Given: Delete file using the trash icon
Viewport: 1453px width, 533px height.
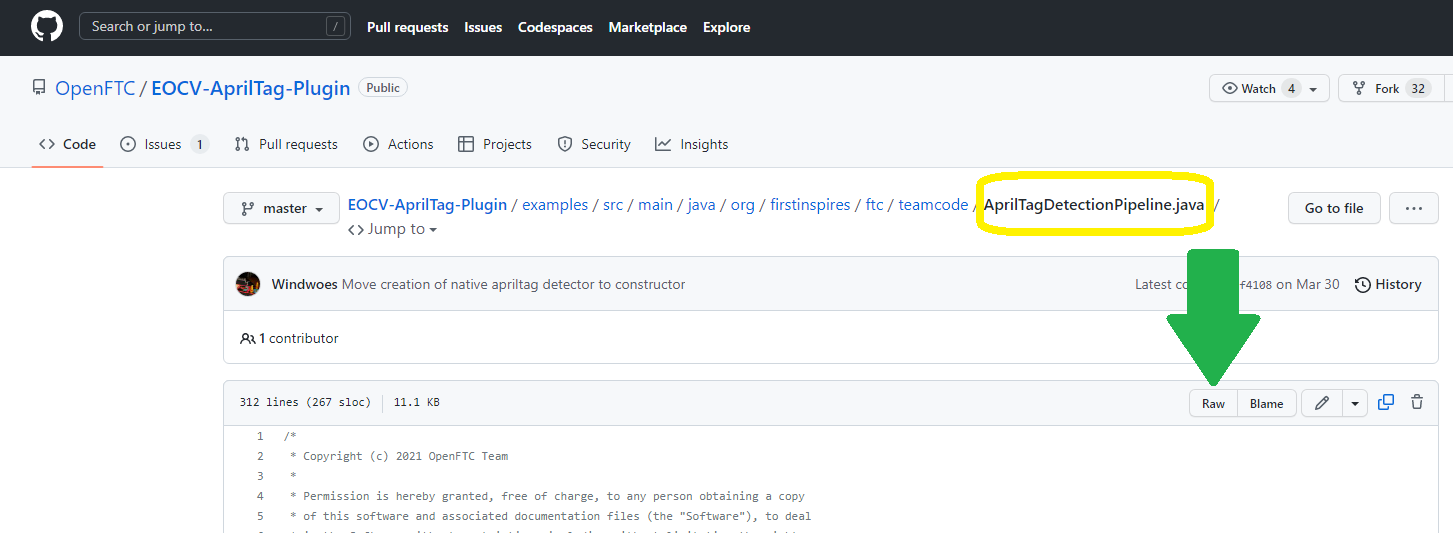Looking at the screenshot, I should click(x=1417, y=403).
